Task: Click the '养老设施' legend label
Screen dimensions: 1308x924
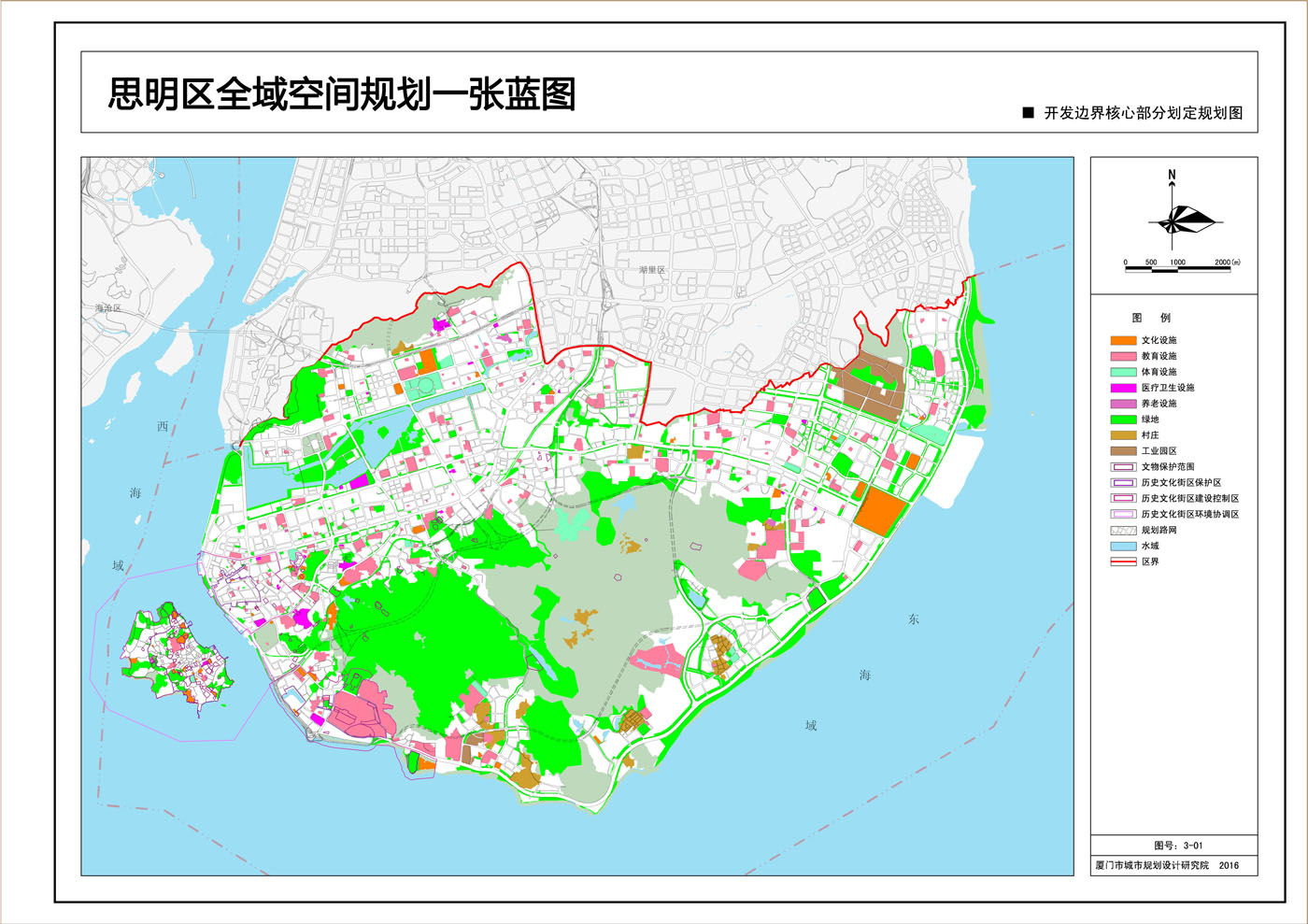Action: pos(1159,404)
